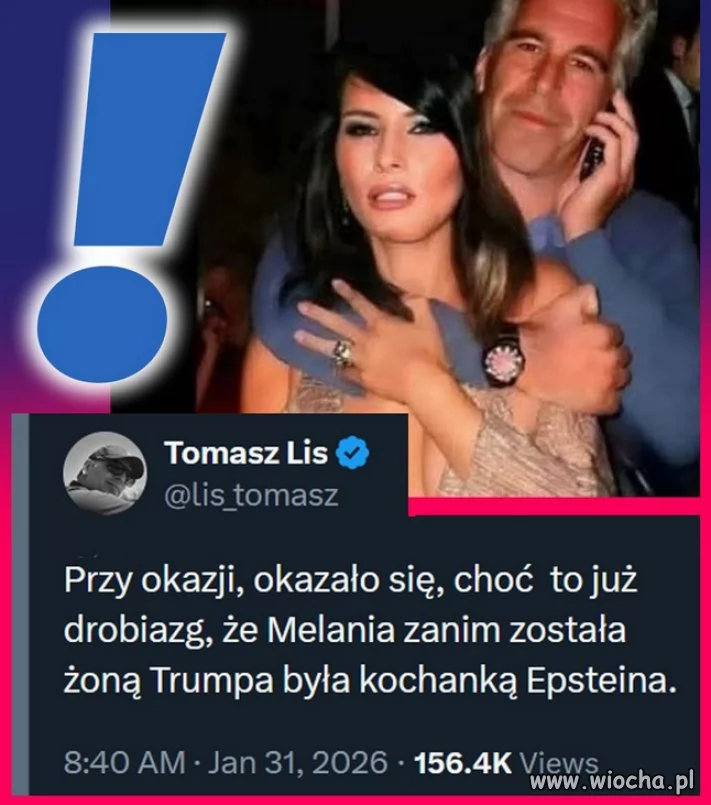Click the blue verified checkmark badge
This screenshot has width=711, height=805.
click(352, 453)
